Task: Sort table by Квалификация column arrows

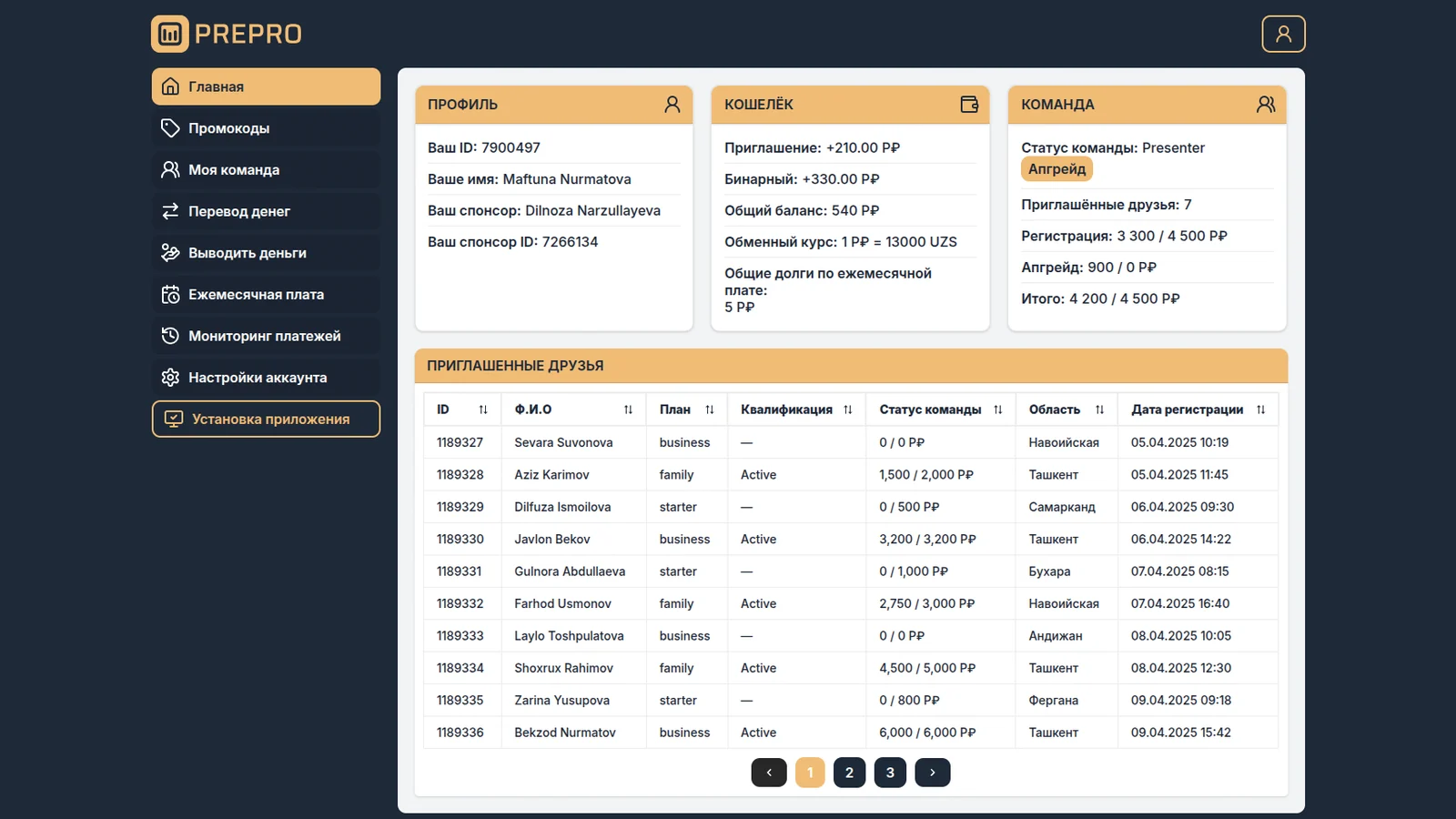Action: 848,409
